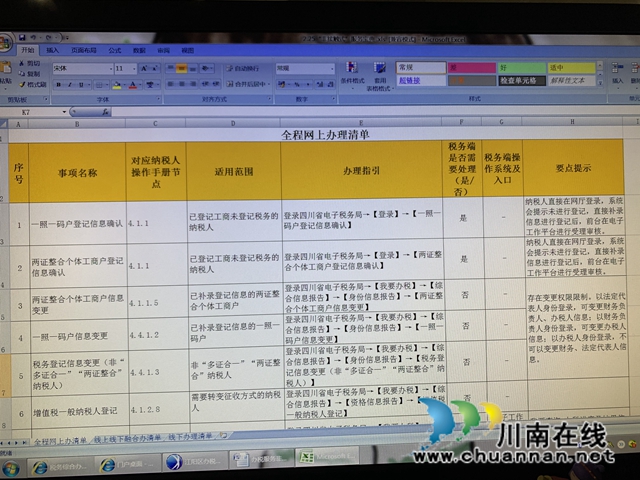Open the round Office button menu
The image size is (640, 480).
coord(5,43)
